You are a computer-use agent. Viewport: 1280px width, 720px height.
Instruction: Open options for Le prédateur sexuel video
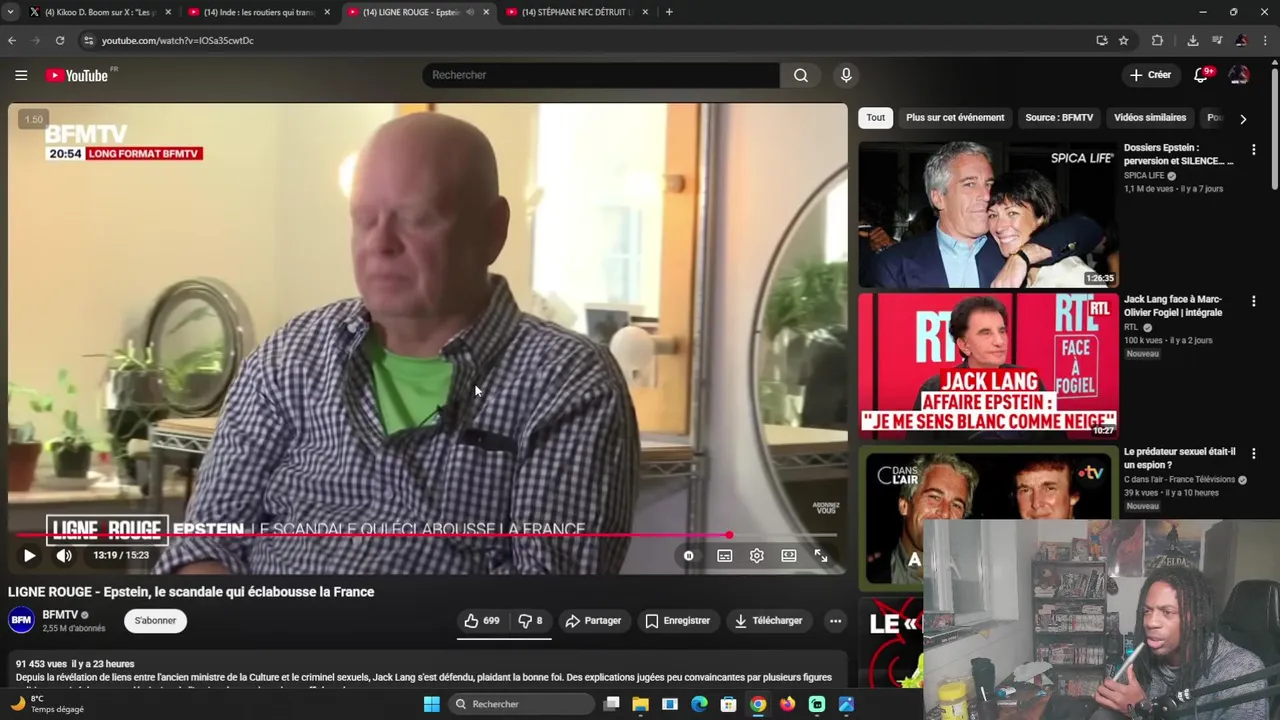click(1253, 453)
